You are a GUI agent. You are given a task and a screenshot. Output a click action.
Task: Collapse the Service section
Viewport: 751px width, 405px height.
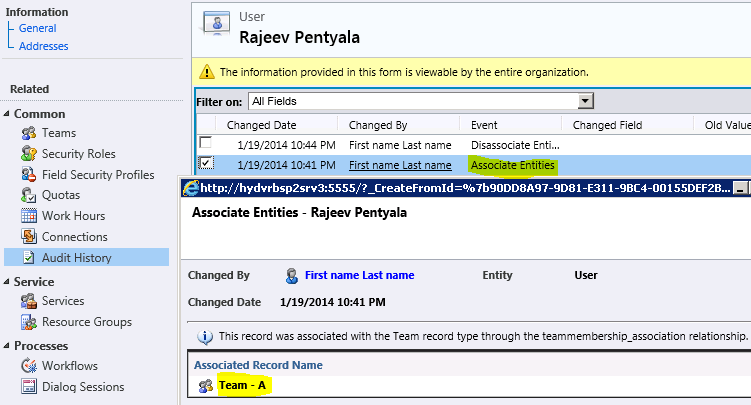7,282
